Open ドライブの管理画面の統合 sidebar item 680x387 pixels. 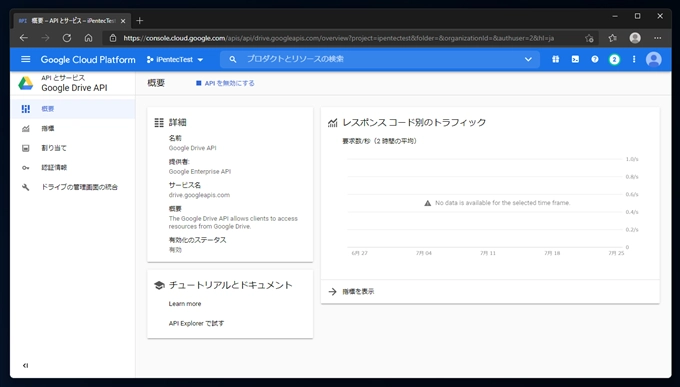[x=73, y=187]
